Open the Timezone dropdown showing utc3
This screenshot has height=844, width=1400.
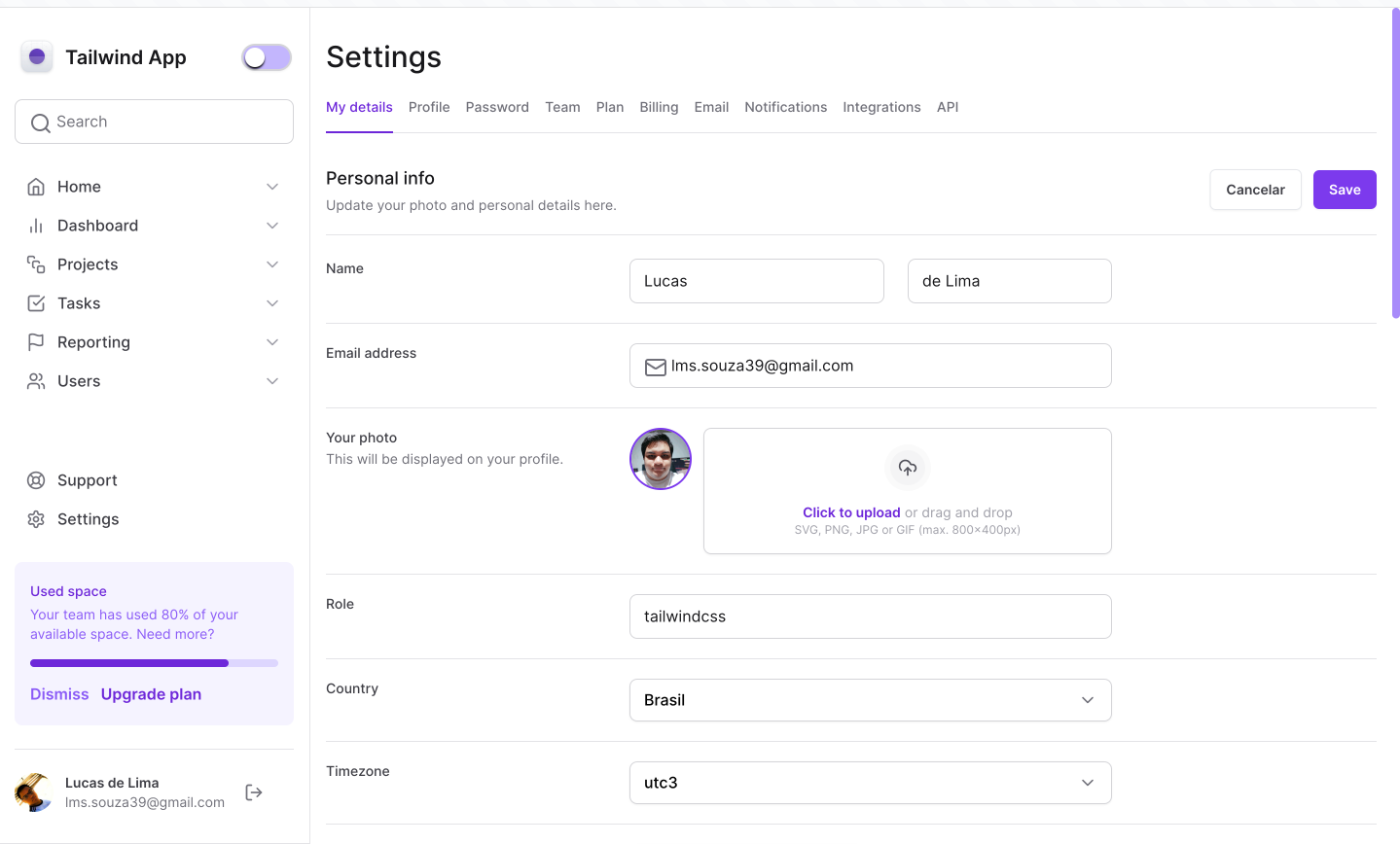870,783
